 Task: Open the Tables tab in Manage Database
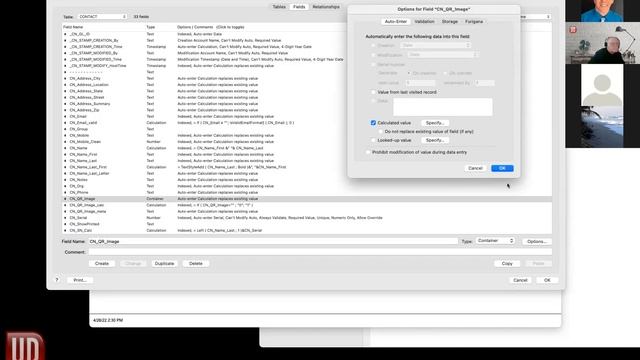click(x=279, y=7)
